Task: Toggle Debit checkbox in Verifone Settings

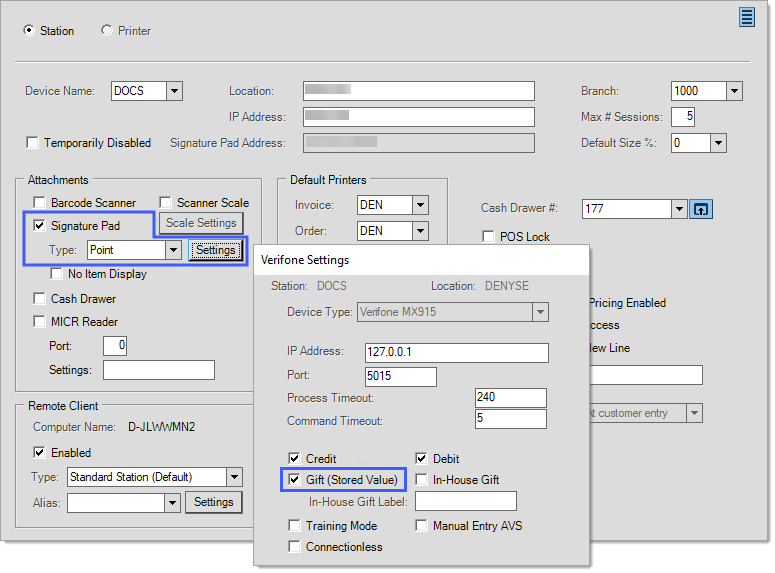Action: click(421, 458)
